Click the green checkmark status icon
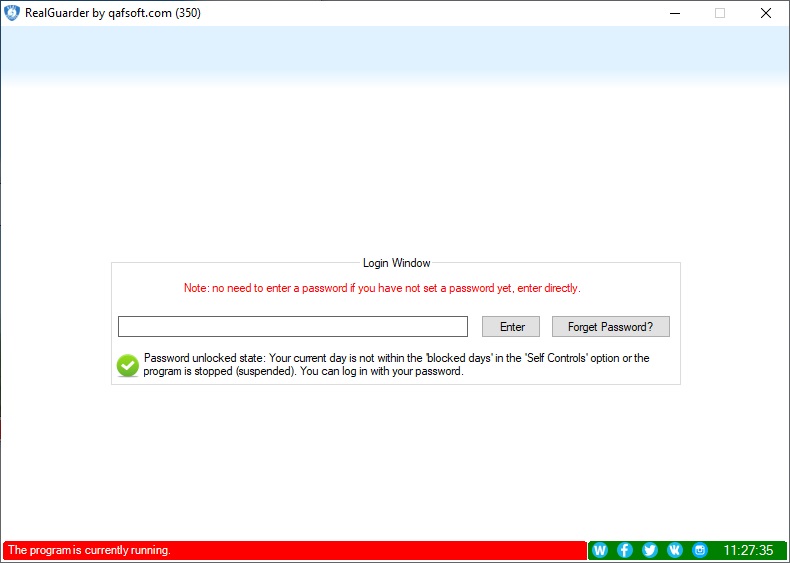 click(128, 365)
